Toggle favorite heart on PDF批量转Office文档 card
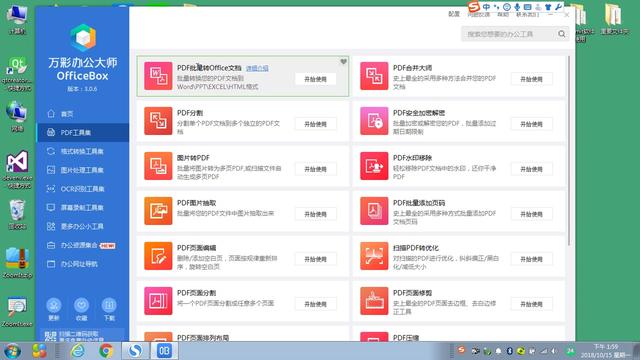Viewport: 640px width, 360px height. click(344, 62)
